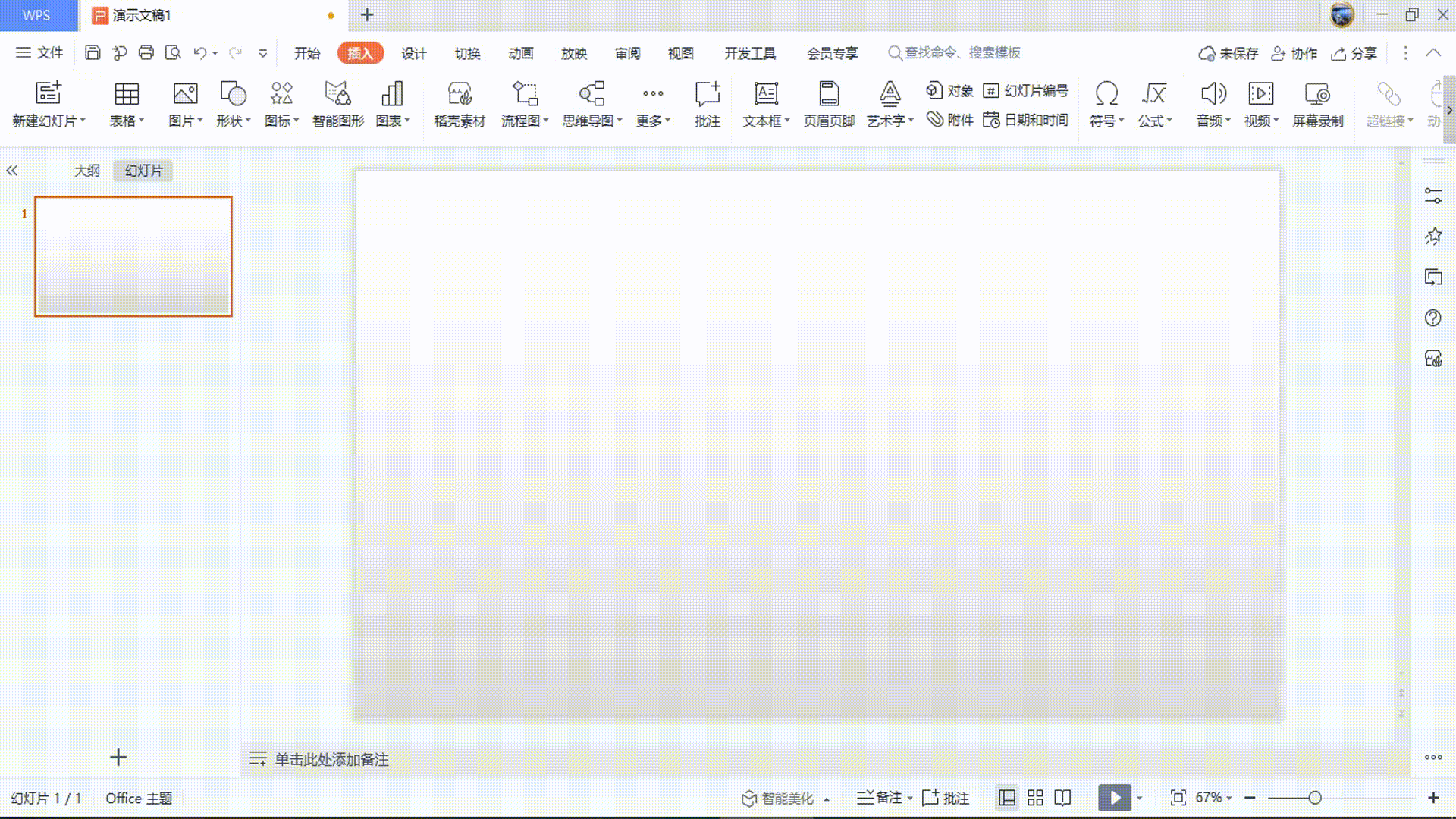The width and height of the screenshot is (1456, 819).
Task: Insert Slide Number (幻灯片编号)
Action: click(x=1025, y=90)
